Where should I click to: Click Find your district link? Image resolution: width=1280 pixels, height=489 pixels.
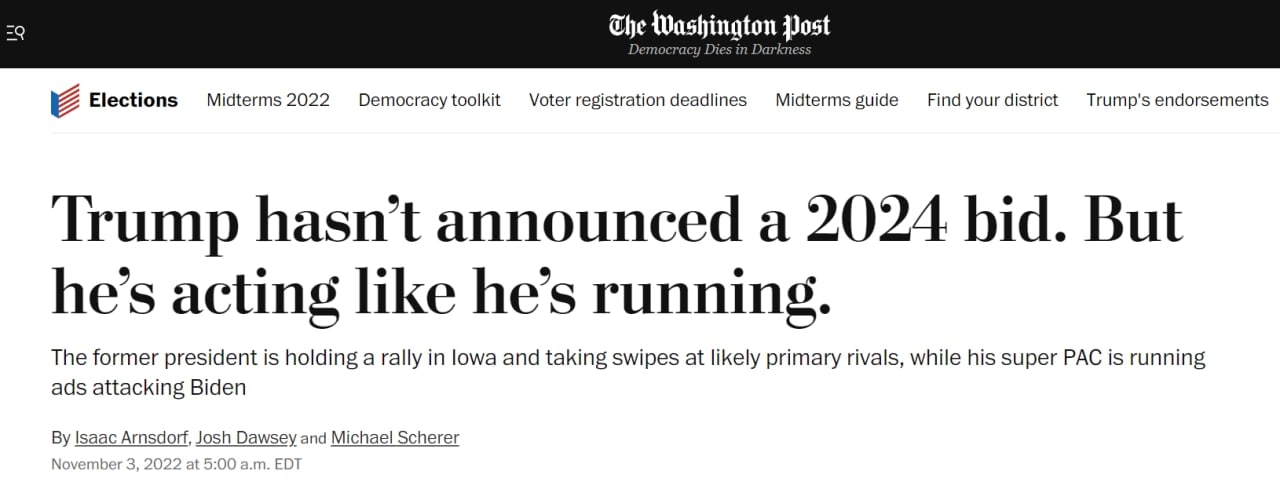click(992, 100)
